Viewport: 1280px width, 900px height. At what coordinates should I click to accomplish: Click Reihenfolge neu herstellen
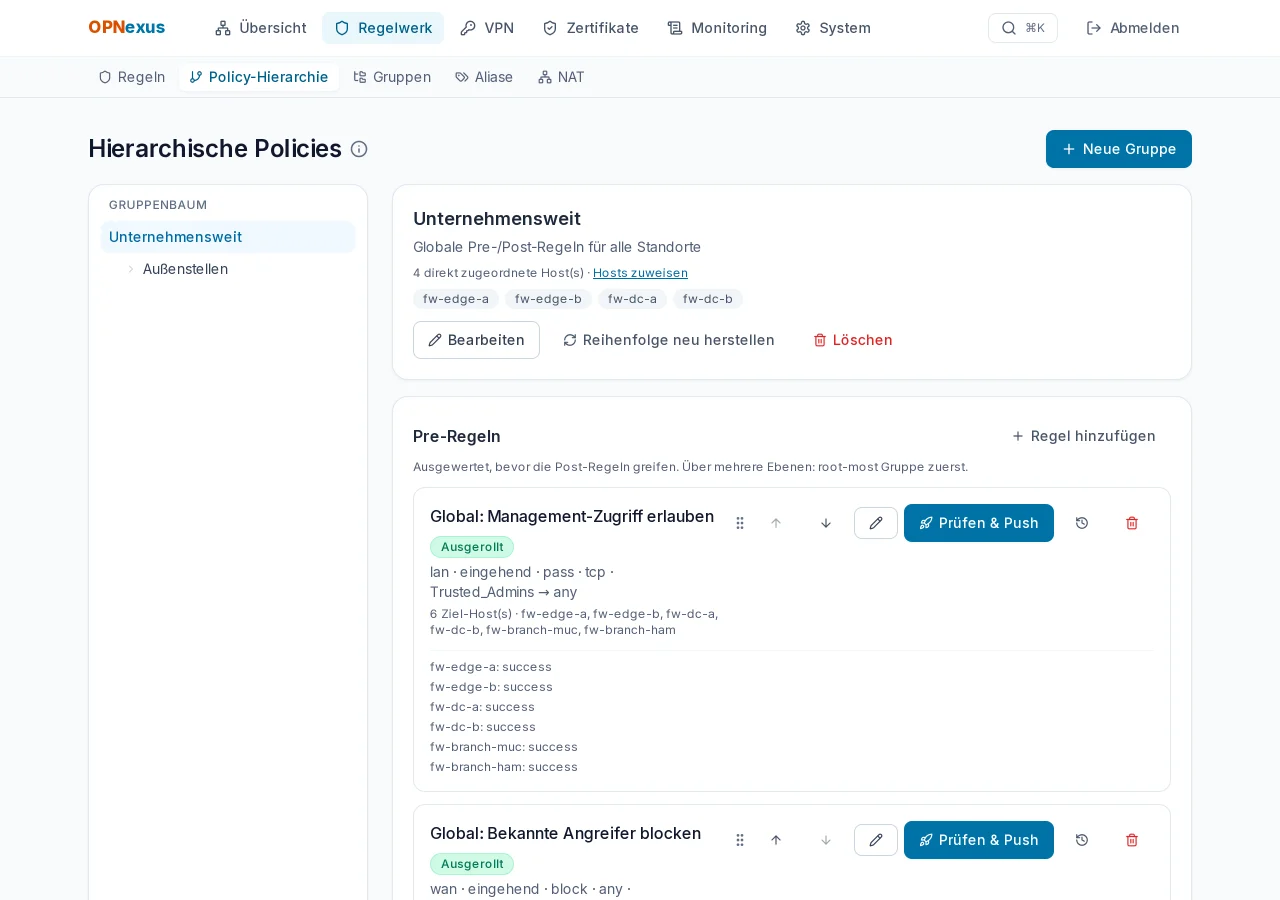coord(669,340)
